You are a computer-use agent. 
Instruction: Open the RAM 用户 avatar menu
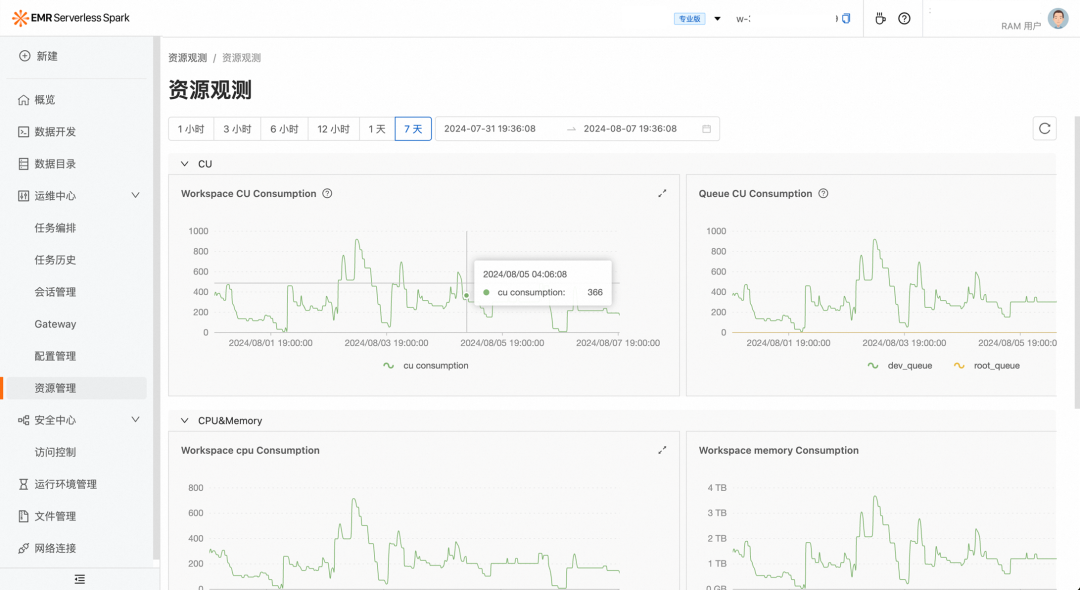coord(1058,19)
